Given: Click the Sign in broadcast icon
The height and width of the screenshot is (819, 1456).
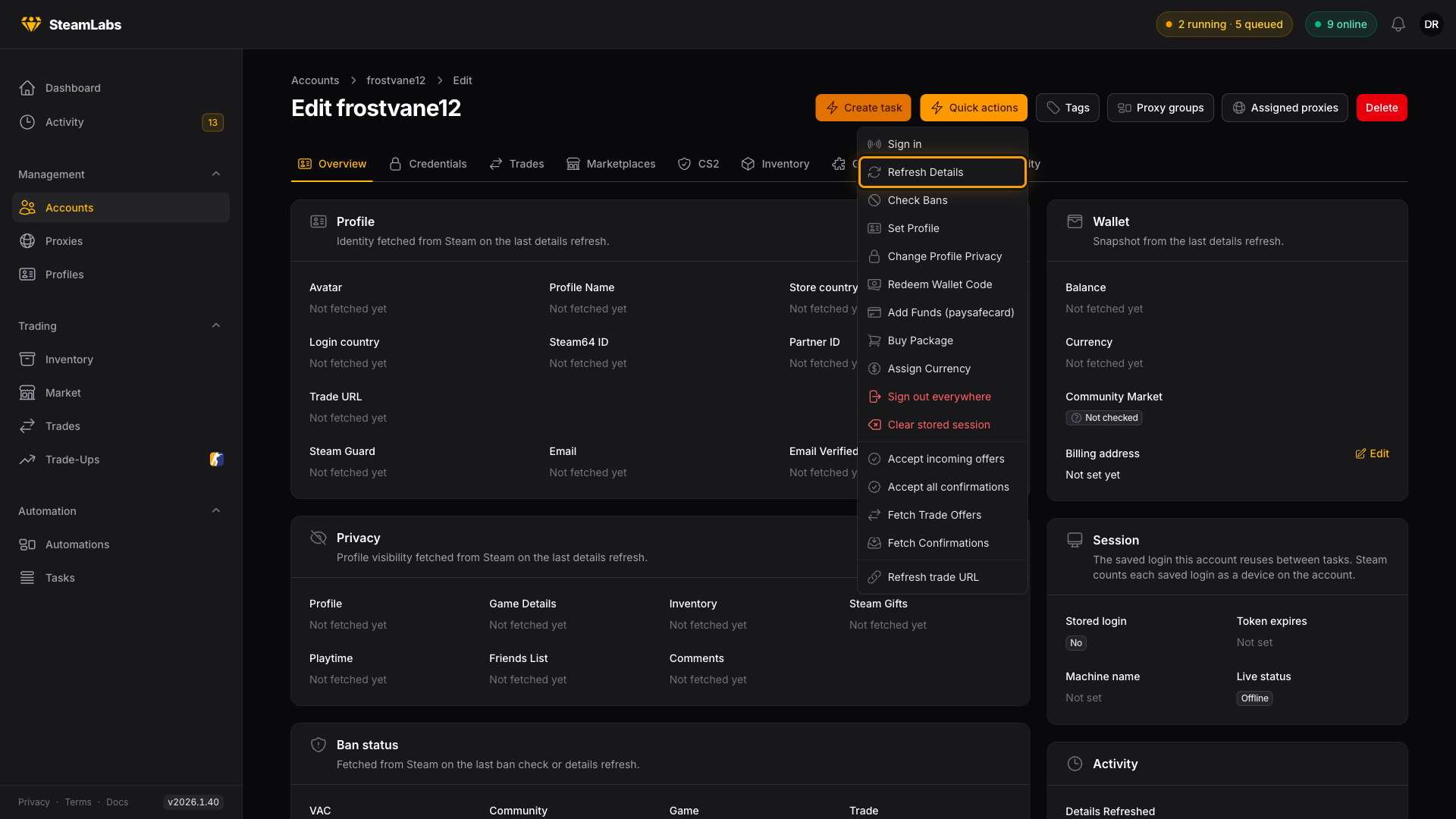Looking at the screenshot, I should tap(874, 144).
